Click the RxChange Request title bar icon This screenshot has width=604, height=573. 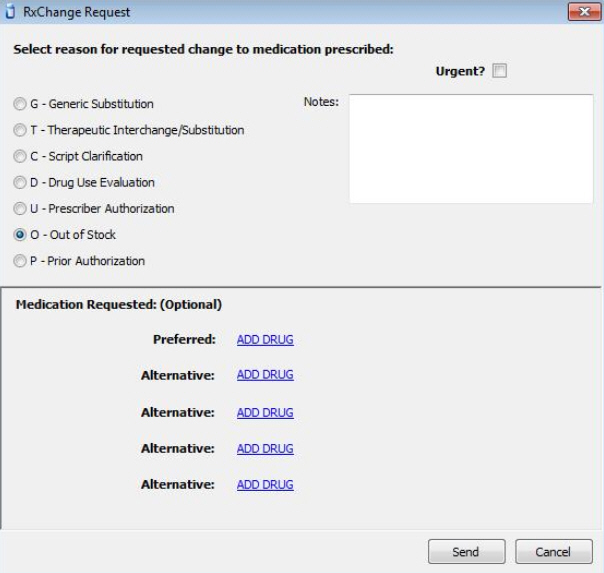pyautogui.click(x=11, y=12)
